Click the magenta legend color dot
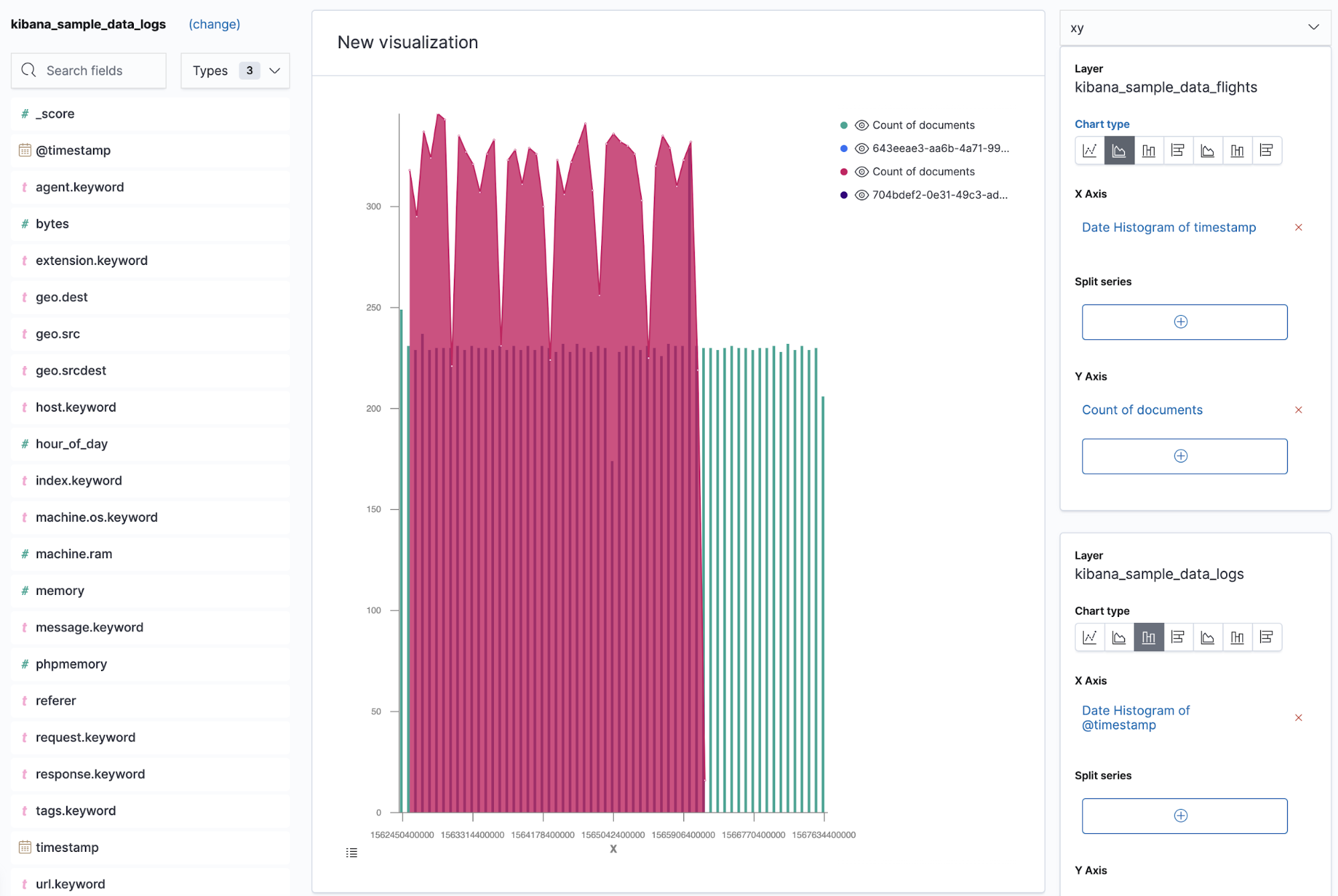This screenshot has width=1338, height=896. (x=844, y=172)
